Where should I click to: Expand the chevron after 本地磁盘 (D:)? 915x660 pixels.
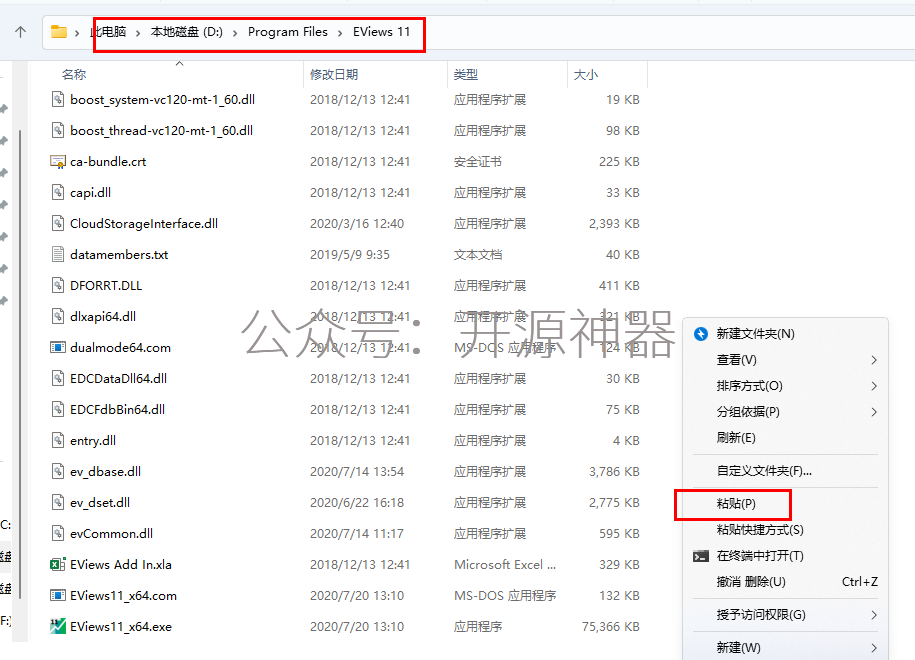coord(235,33)
